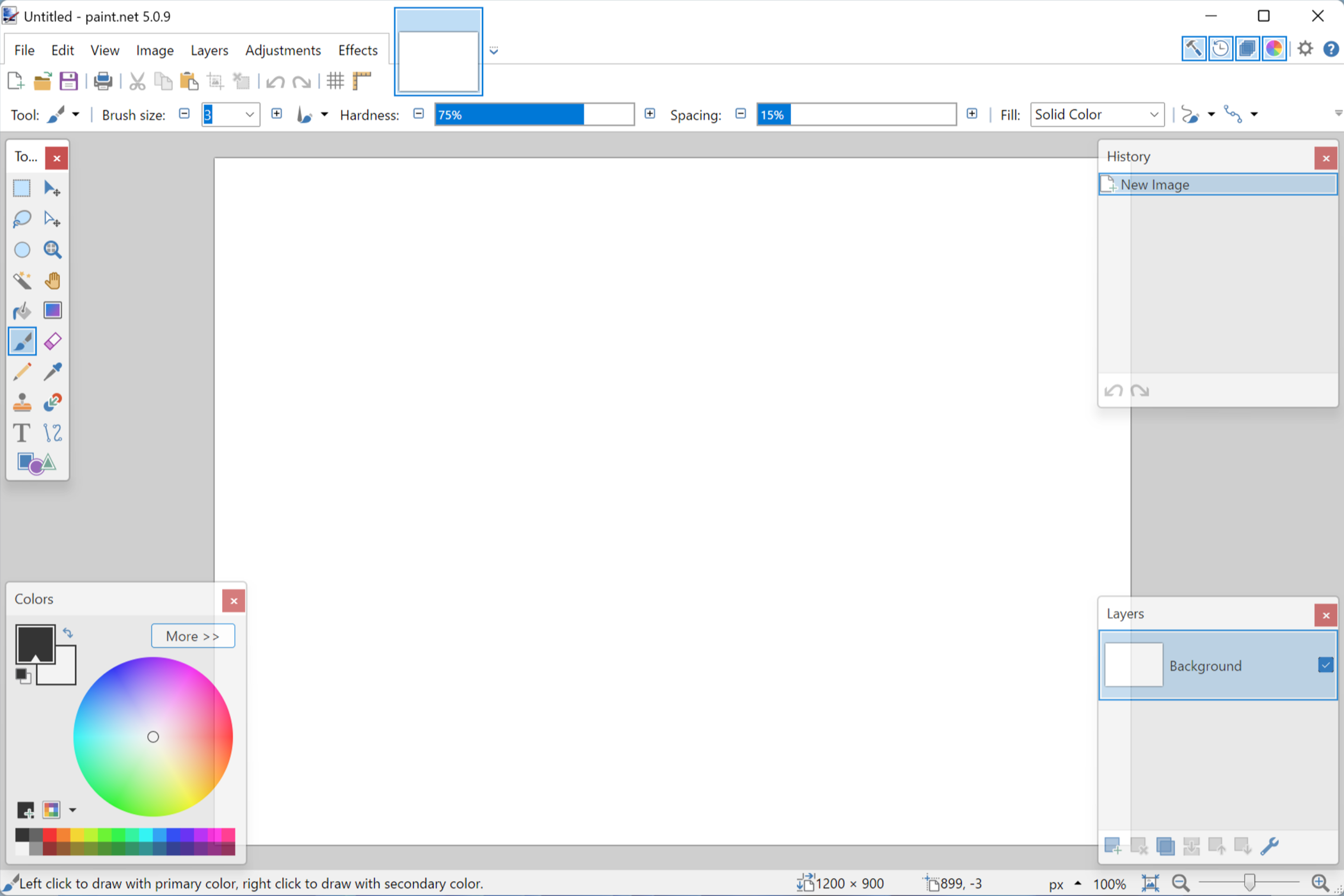
Task: Click the More >> button
Action: [193, 636]
